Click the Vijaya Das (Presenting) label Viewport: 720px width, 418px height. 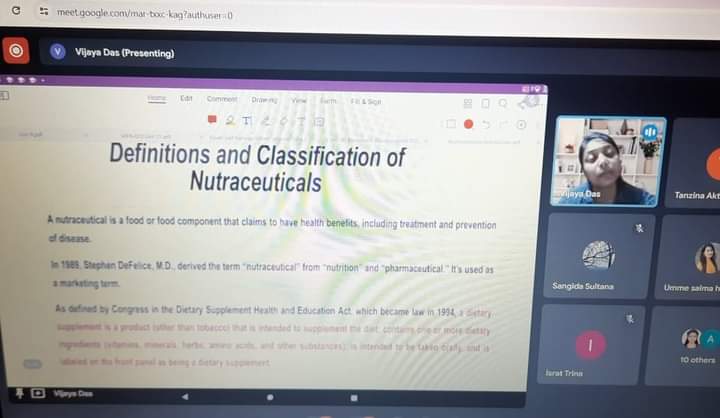[124, 53]
